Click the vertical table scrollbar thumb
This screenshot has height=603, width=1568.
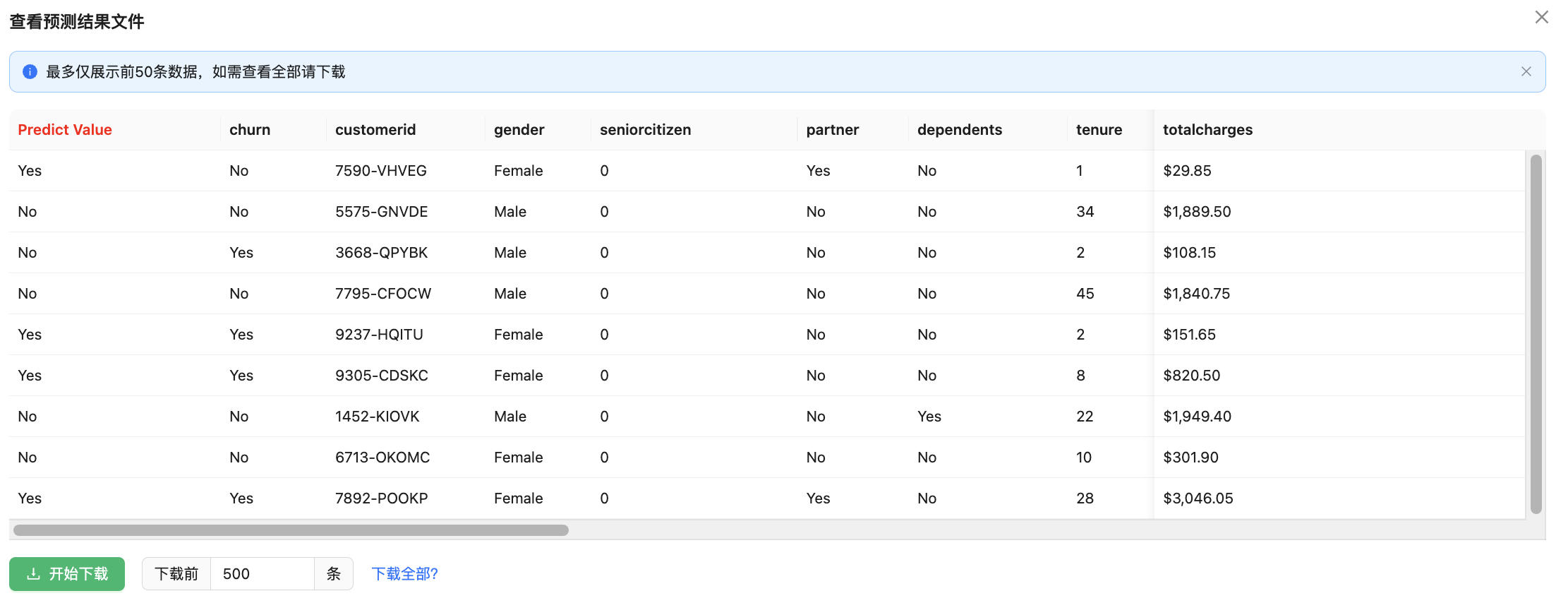point(1536,333)
